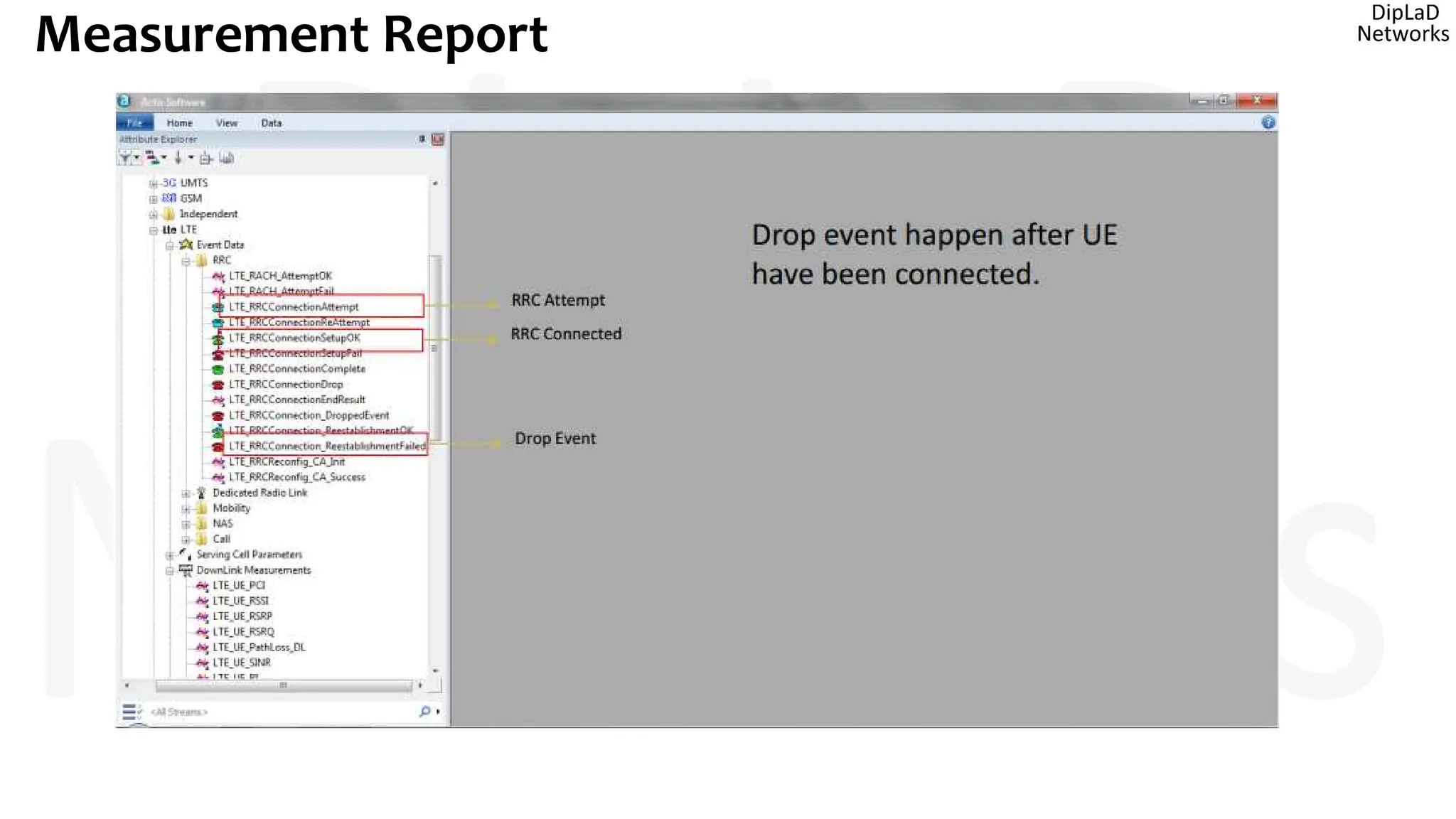The image size is (1456, 819).
Task: Select LTE_RACH_AttemptFail attribute
Action: tap(281, 291)
